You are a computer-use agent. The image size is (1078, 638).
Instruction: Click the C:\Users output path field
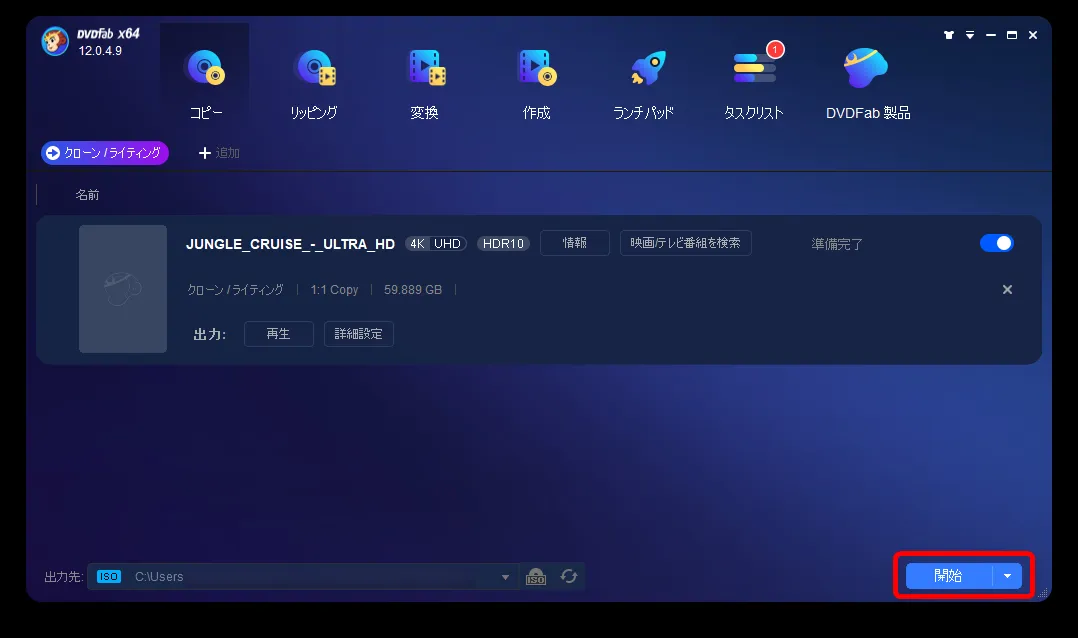[x=302, y=576]
